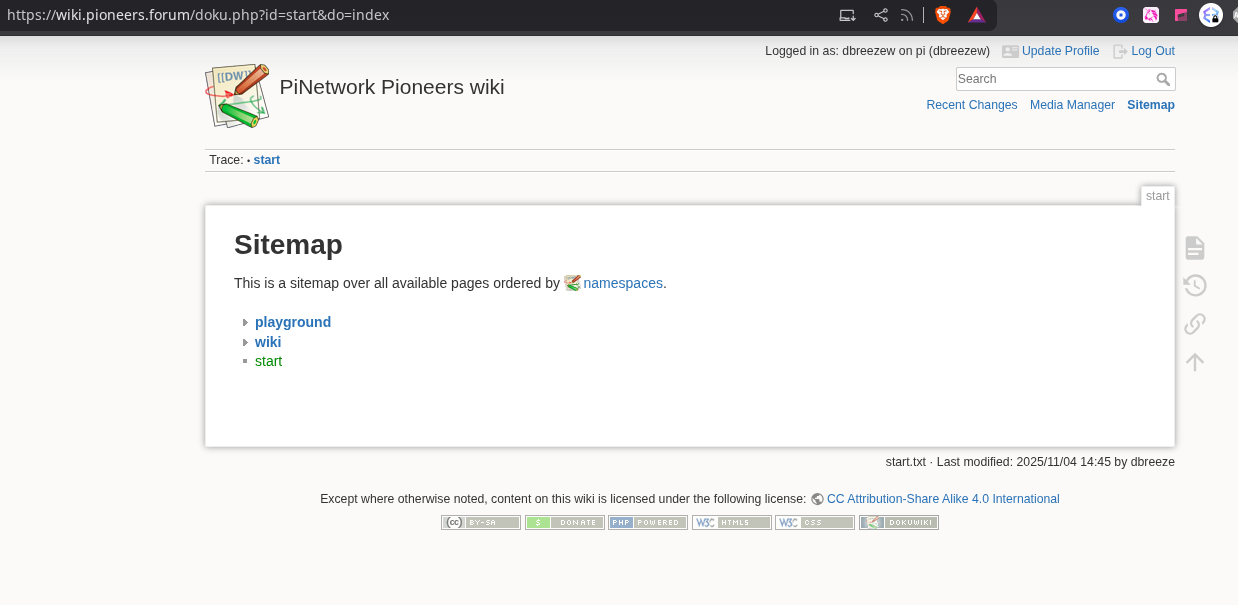The width and height of the screenshot is (1238, 605).
Task: Open Old revisions history icon
Action: [1194, 286]
